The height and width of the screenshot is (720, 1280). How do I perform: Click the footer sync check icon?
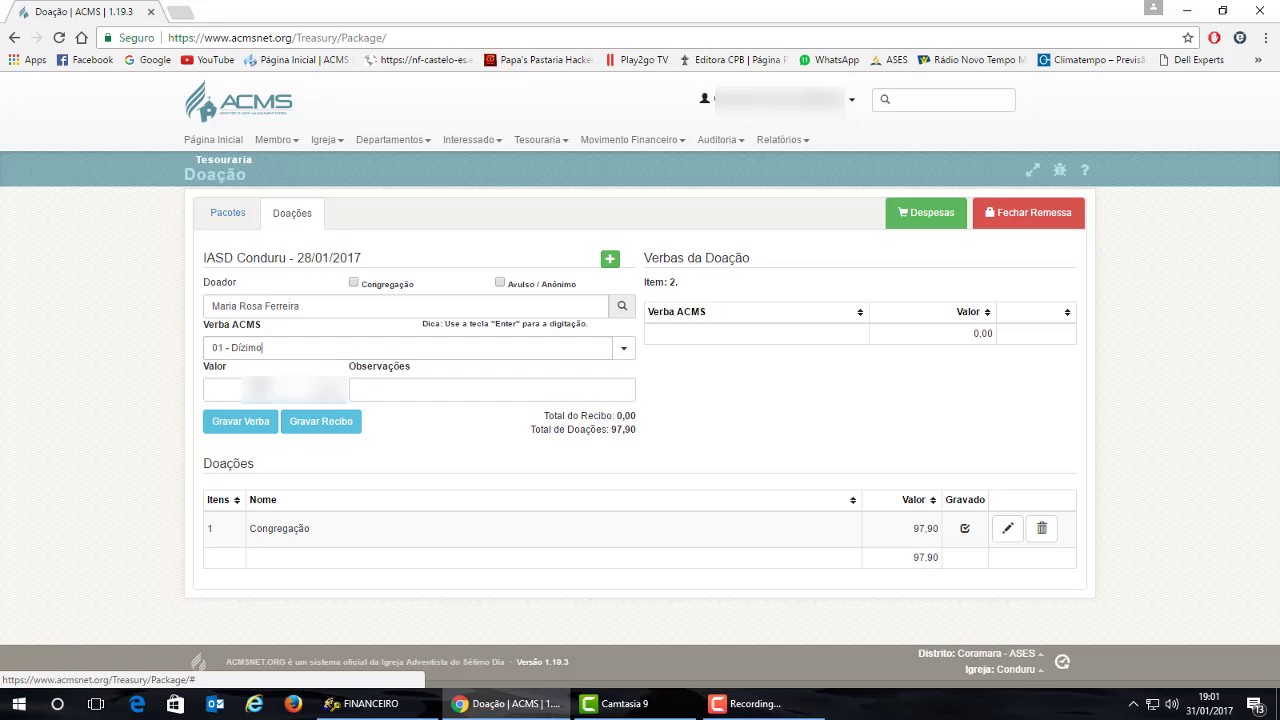(x=1063, y=662)
